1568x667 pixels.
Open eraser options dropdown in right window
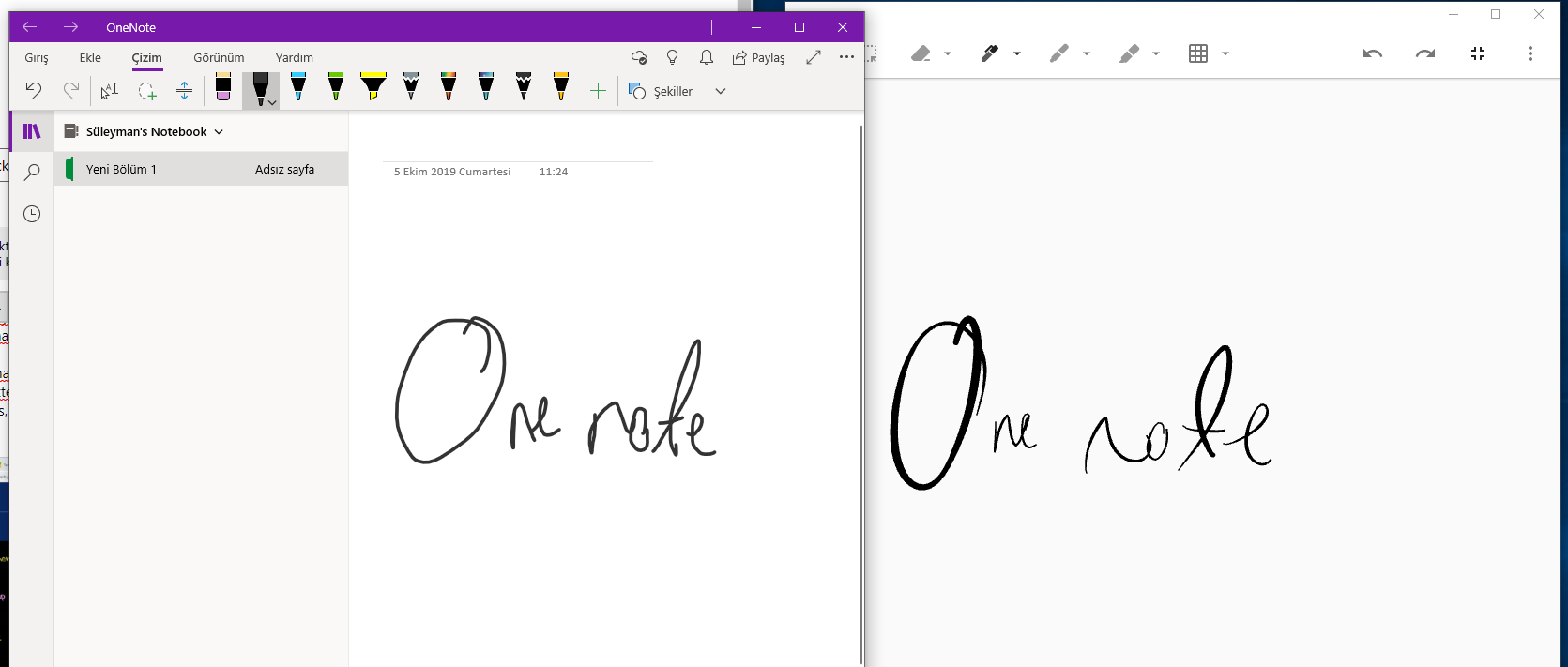(948, 53)
